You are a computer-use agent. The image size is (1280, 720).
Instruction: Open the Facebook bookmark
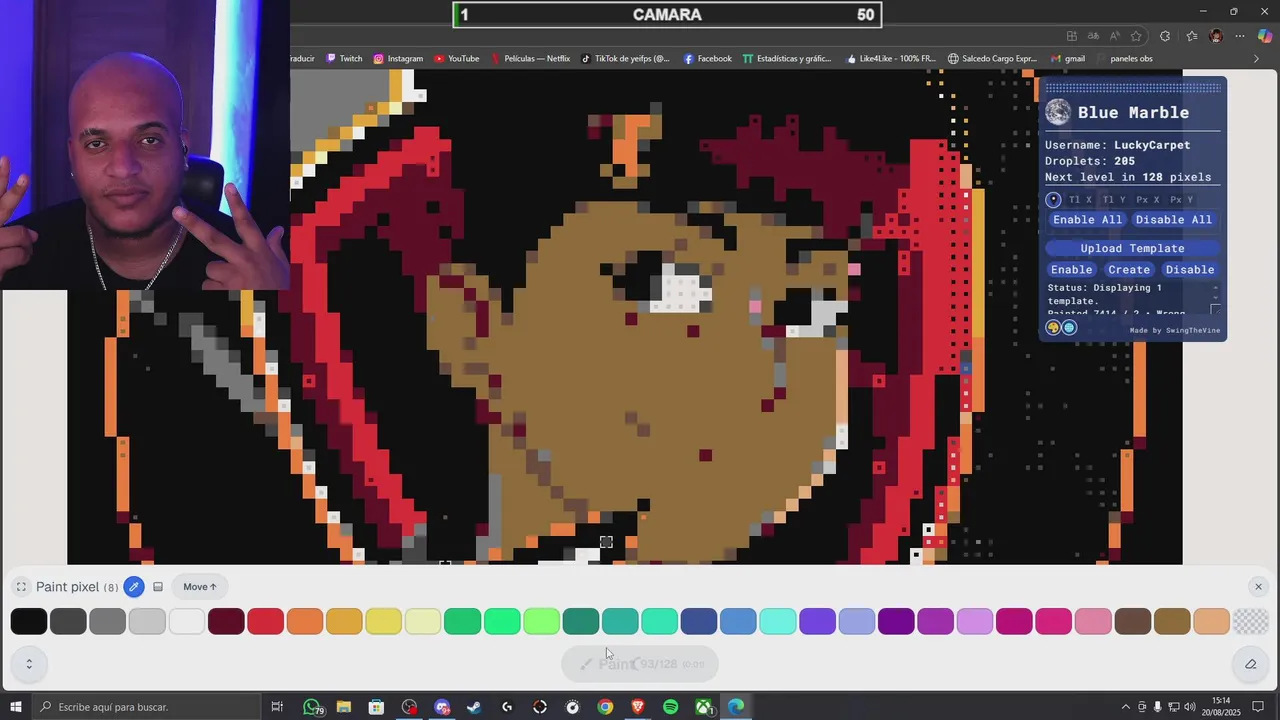point(707,59)
